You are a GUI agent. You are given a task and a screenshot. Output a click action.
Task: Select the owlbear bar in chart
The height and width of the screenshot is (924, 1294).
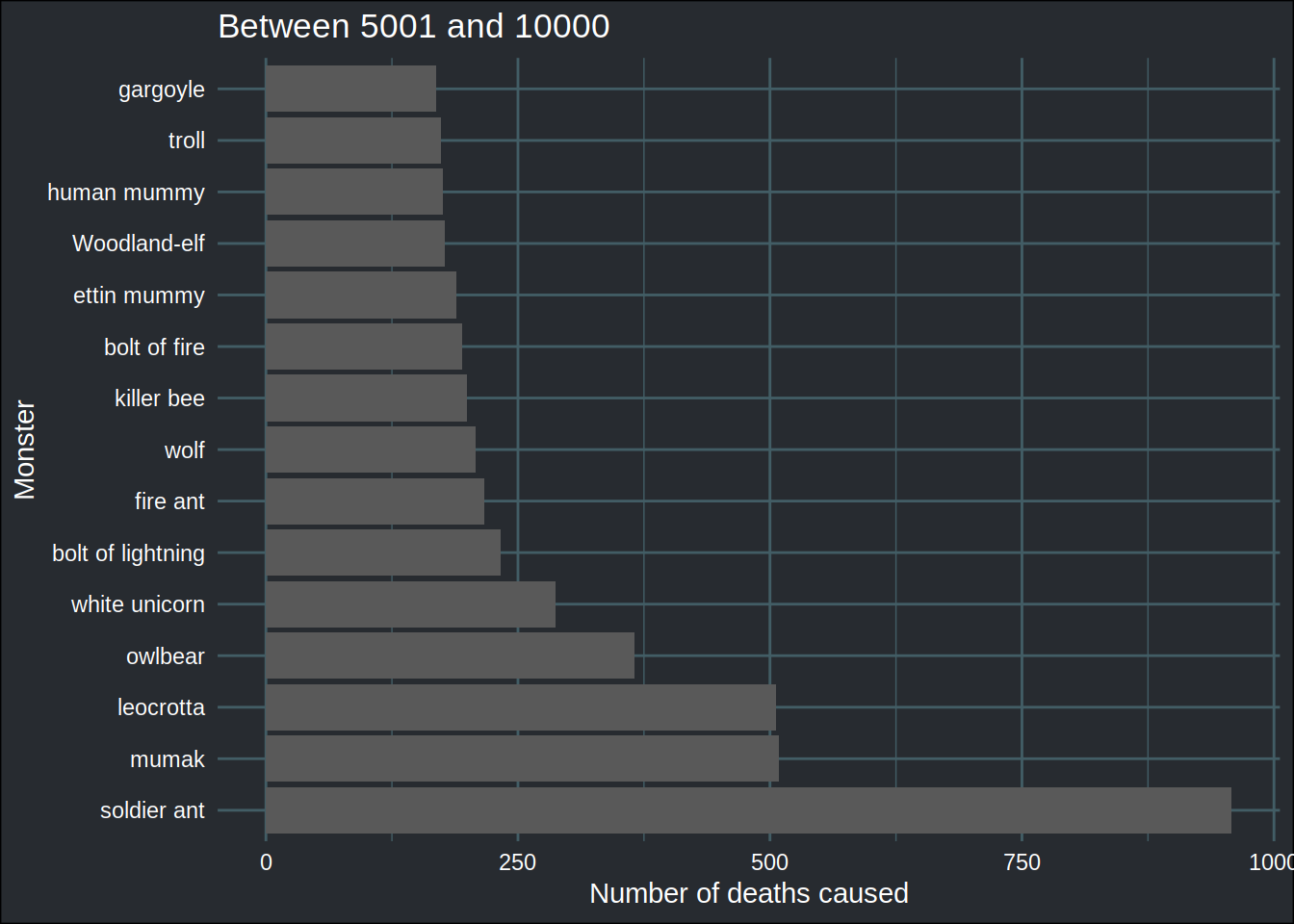pos(450,655)
